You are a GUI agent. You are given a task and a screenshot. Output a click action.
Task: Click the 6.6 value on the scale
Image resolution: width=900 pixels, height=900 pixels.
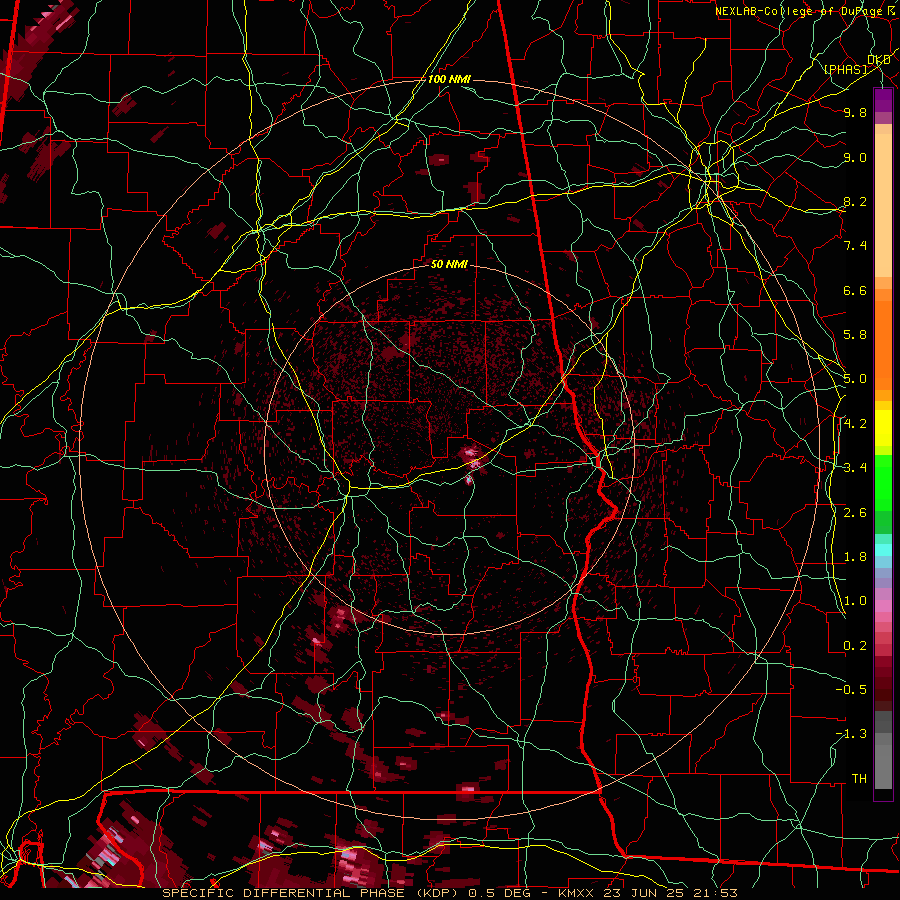pos(855,291)
